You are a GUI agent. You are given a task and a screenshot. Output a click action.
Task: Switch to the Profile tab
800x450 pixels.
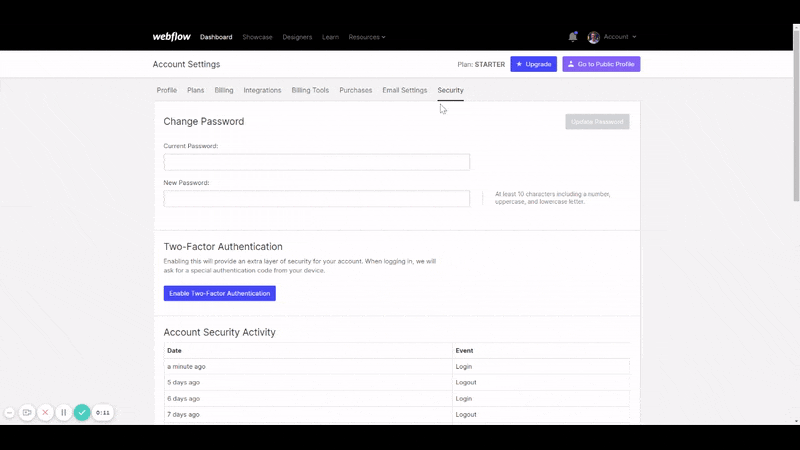click(x=167, y=90)
